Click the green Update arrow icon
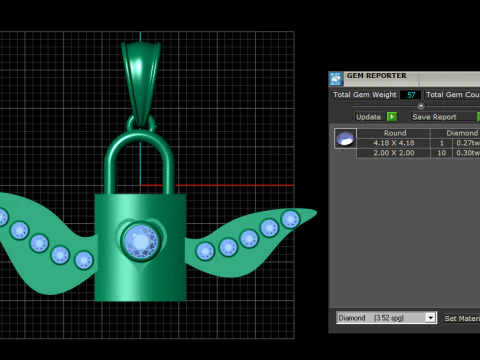Viewport: 480px width, 360px height. click(x=392, y=117)
